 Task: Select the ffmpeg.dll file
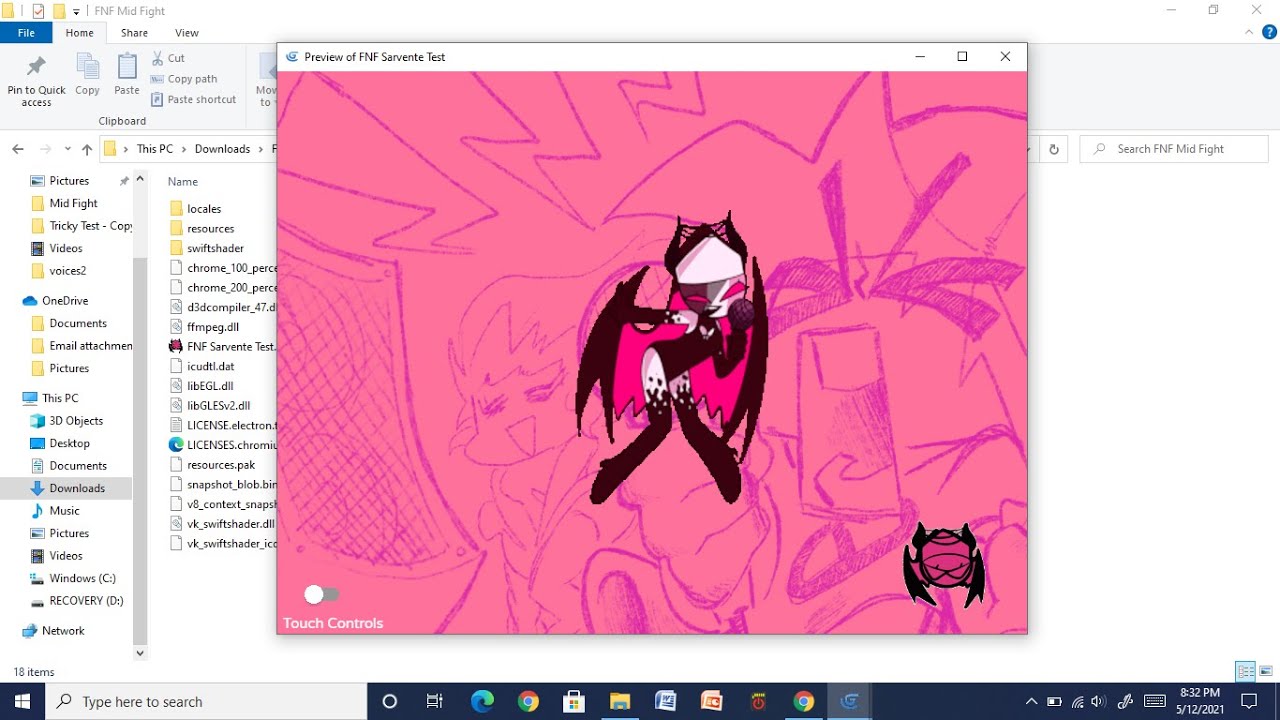213,327
